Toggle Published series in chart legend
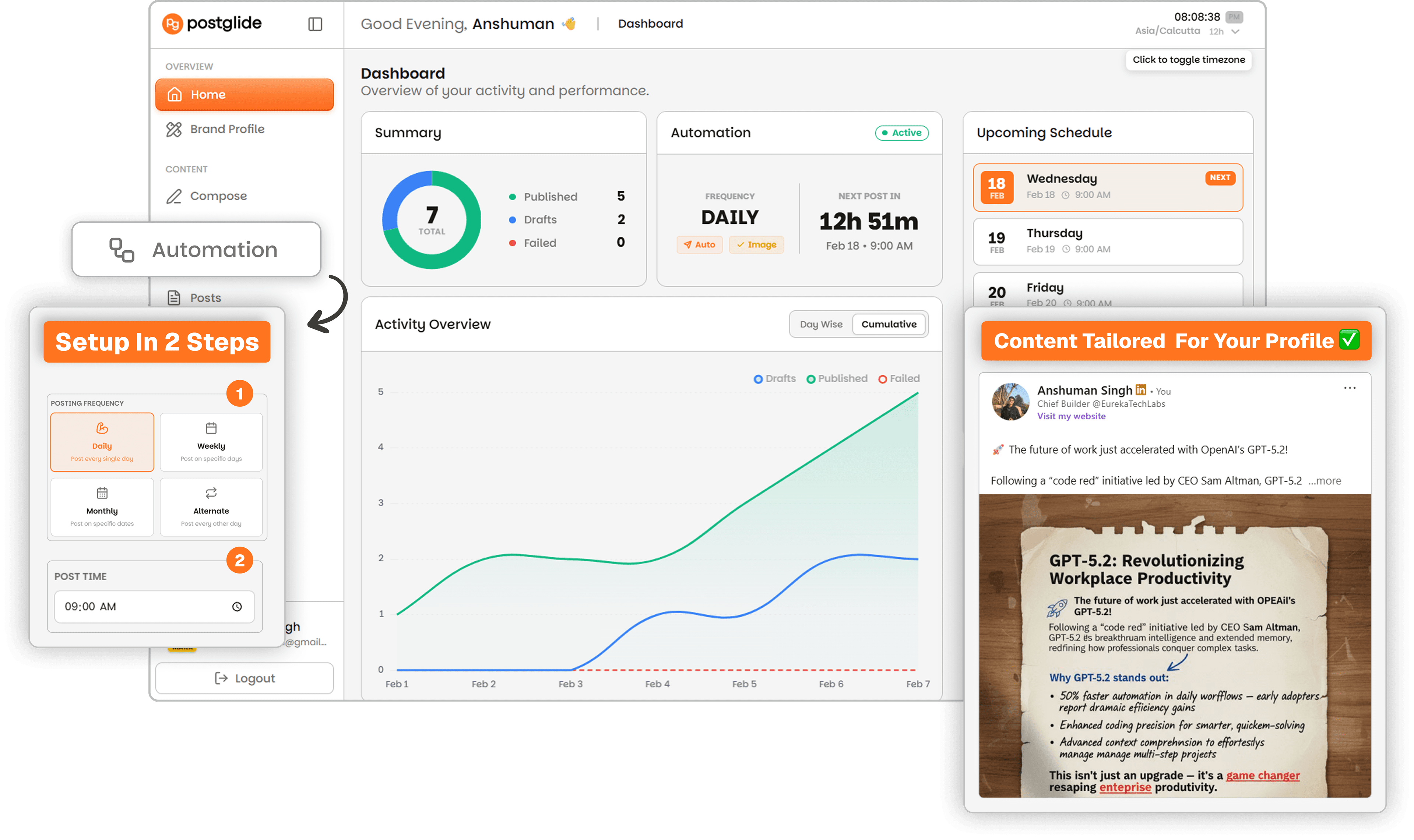Image resolution: width=1414 pixels, height=840 pixels. click(837, 379)
